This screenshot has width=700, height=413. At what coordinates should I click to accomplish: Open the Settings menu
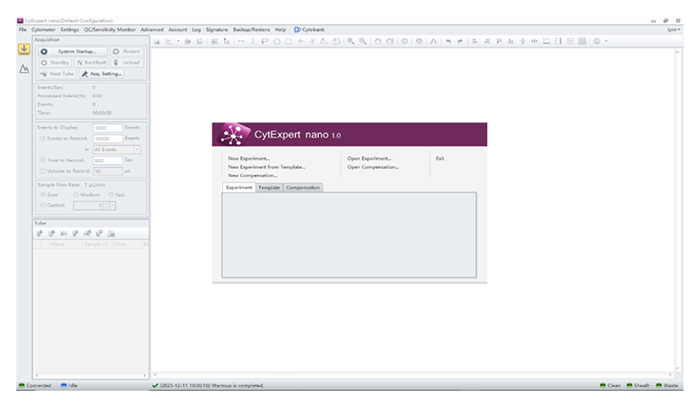coord(70,29)
